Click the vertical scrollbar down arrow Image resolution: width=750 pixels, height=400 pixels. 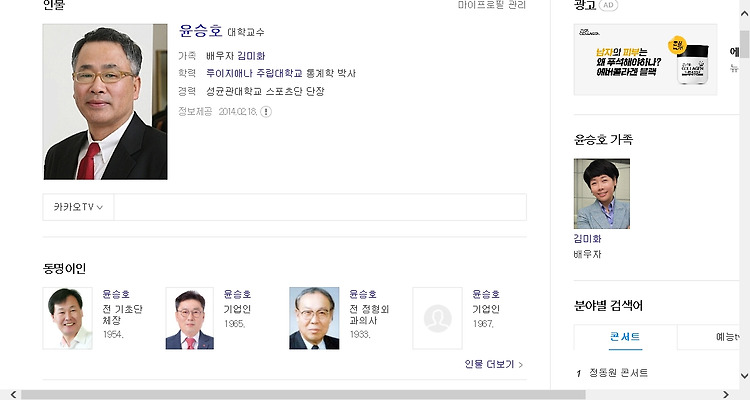(x=745, y=376)
